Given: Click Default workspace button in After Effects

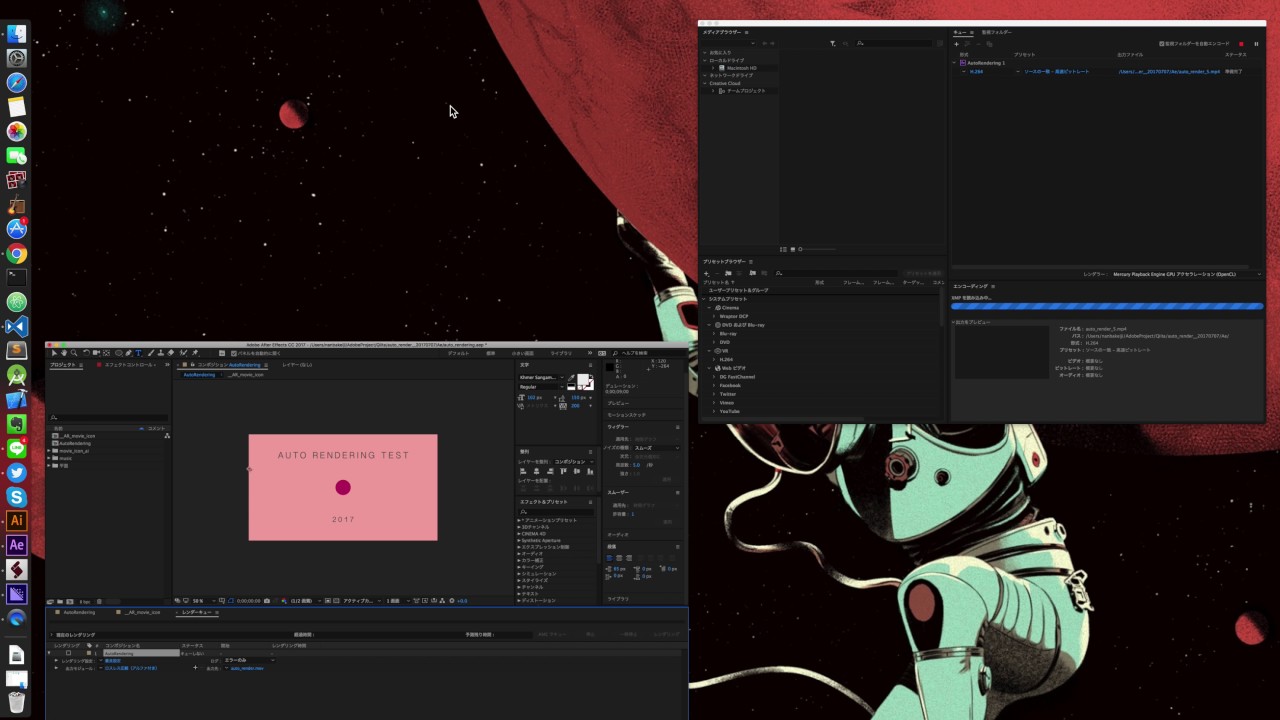Looking at the screenshot, I should coord(458,353).
